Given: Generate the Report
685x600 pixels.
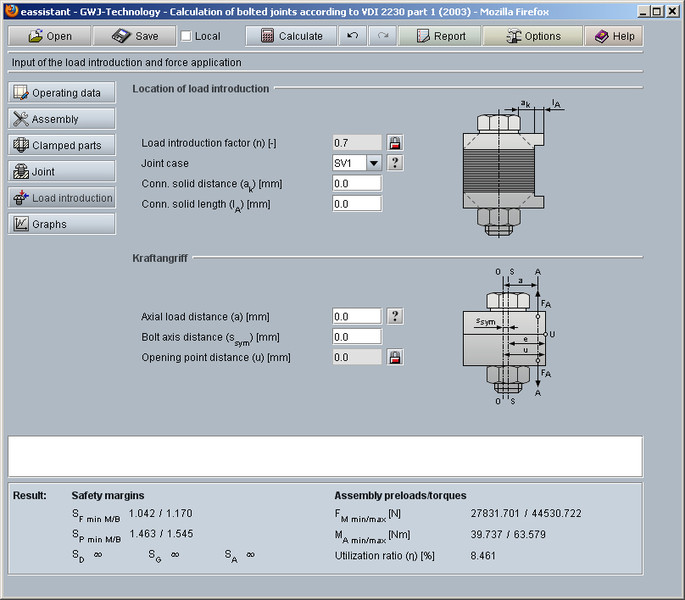Looking at the screenshot, I should tap(439, 36).
